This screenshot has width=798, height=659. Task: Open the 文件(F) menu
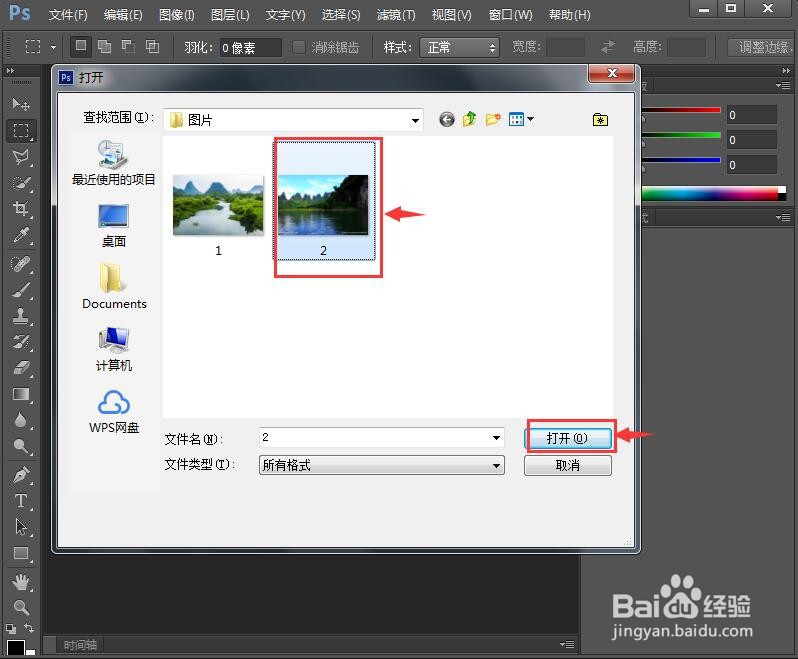(x=68, y=15)
